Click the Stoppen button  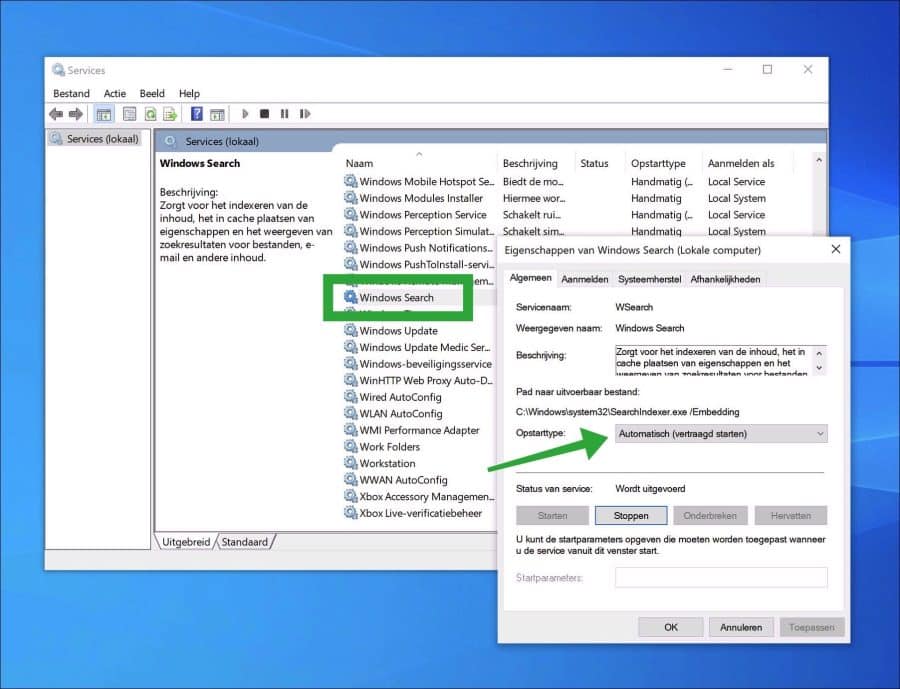click(x=631, y=516)
